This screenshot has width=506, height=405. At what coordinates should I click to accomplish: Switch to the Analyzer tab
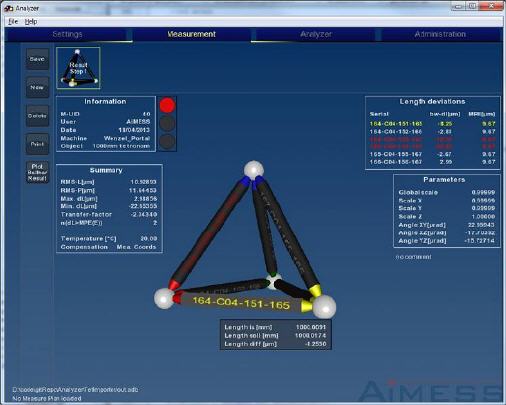(316, 34)
